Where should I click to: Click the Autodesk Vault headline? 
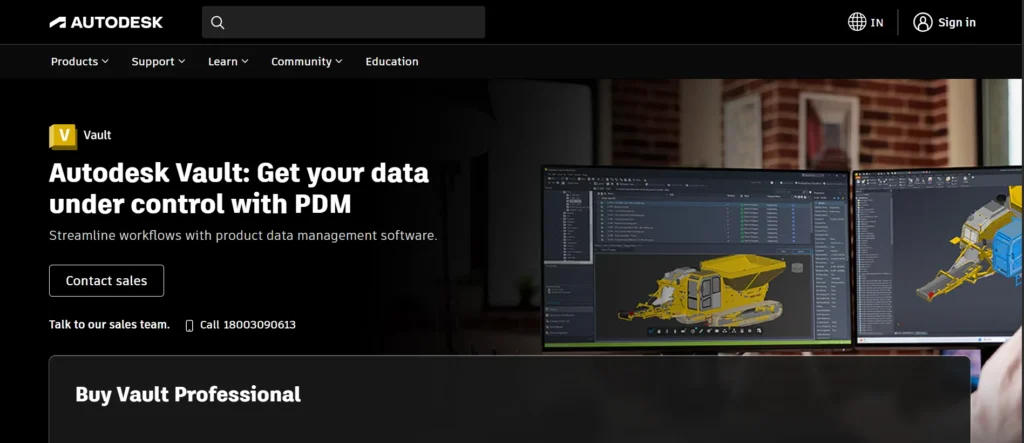point(239,188)
